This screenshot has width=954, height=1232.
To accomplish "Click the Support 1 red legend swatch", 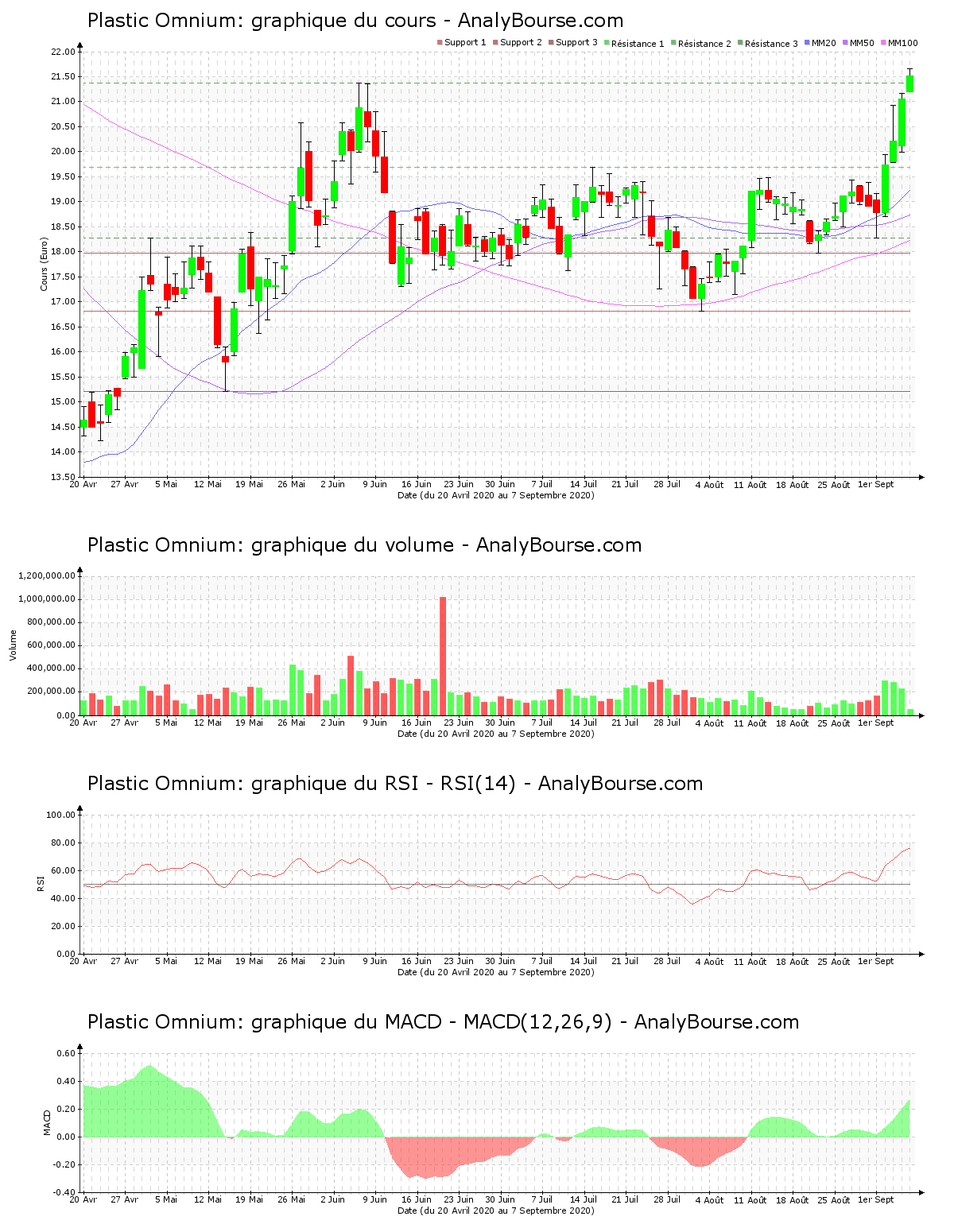I will point(440,43).
